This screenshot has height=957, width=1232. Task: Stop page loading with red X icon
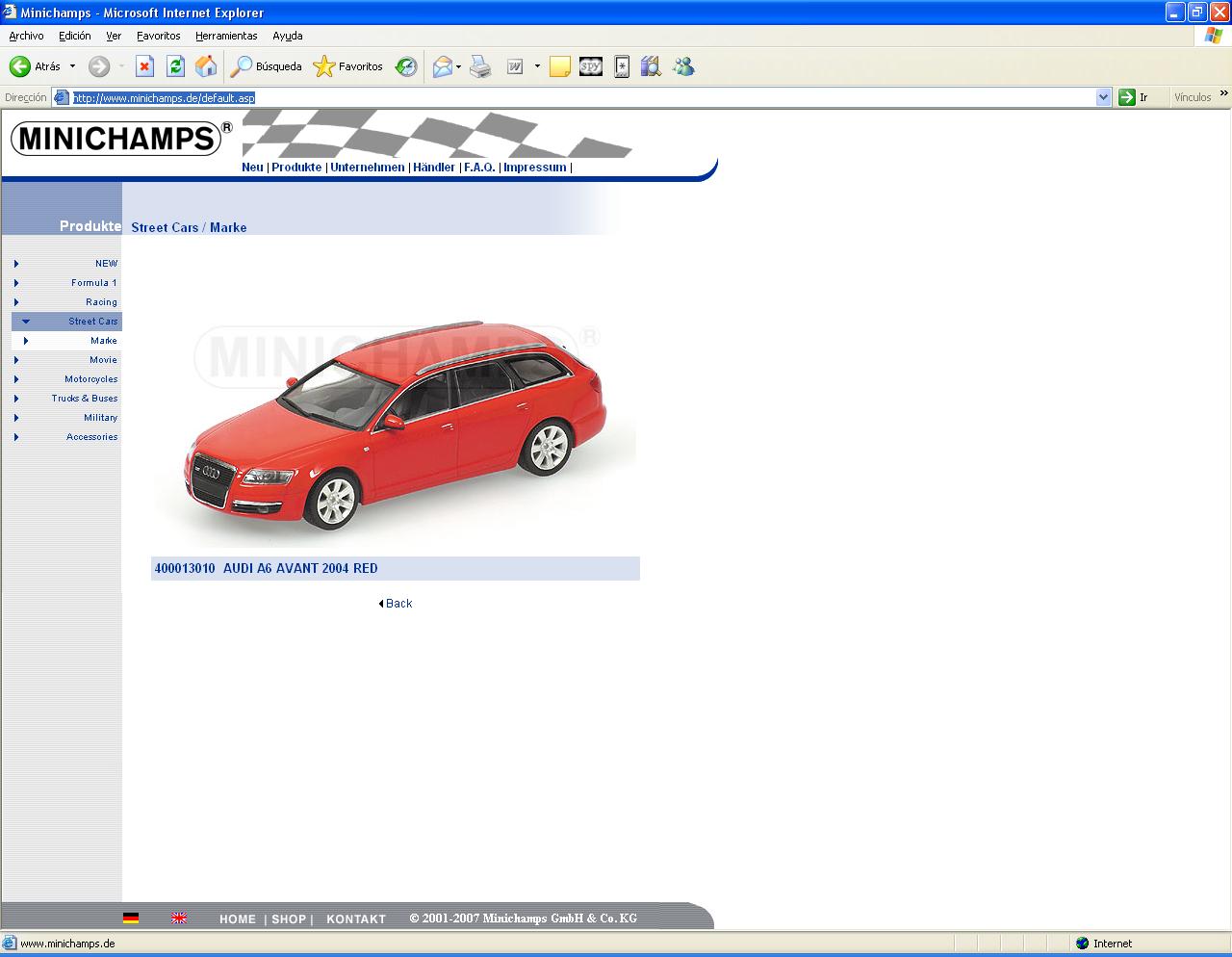click(x=144, y=66)
